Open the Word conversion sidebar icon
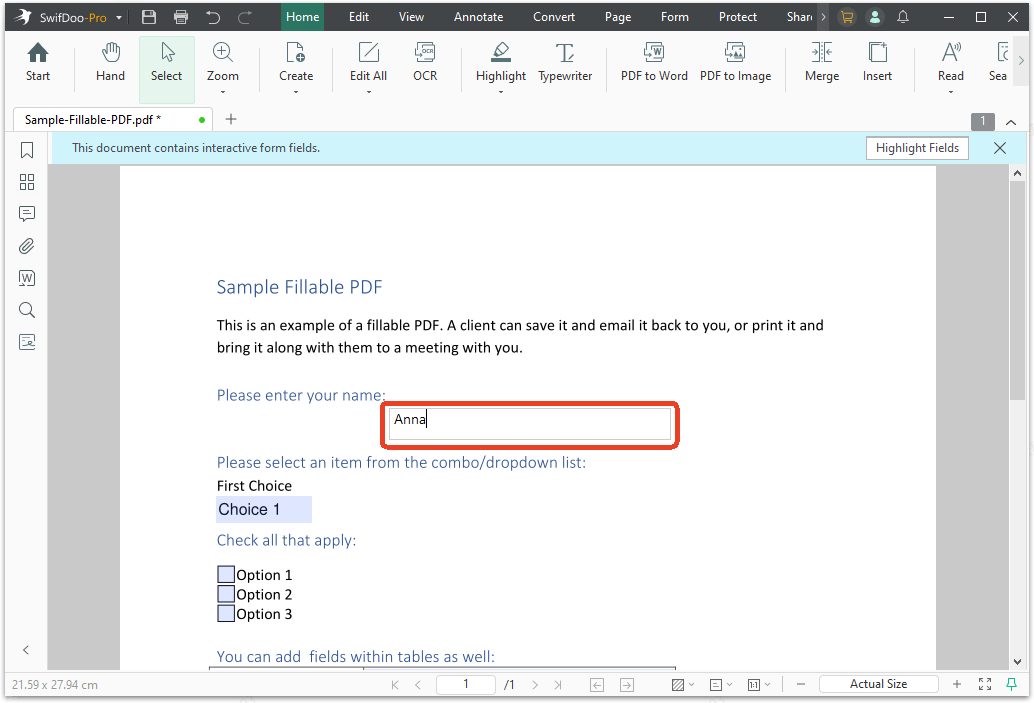The height and width of the screenshot is (703, 1034). [x=27, y=278]
